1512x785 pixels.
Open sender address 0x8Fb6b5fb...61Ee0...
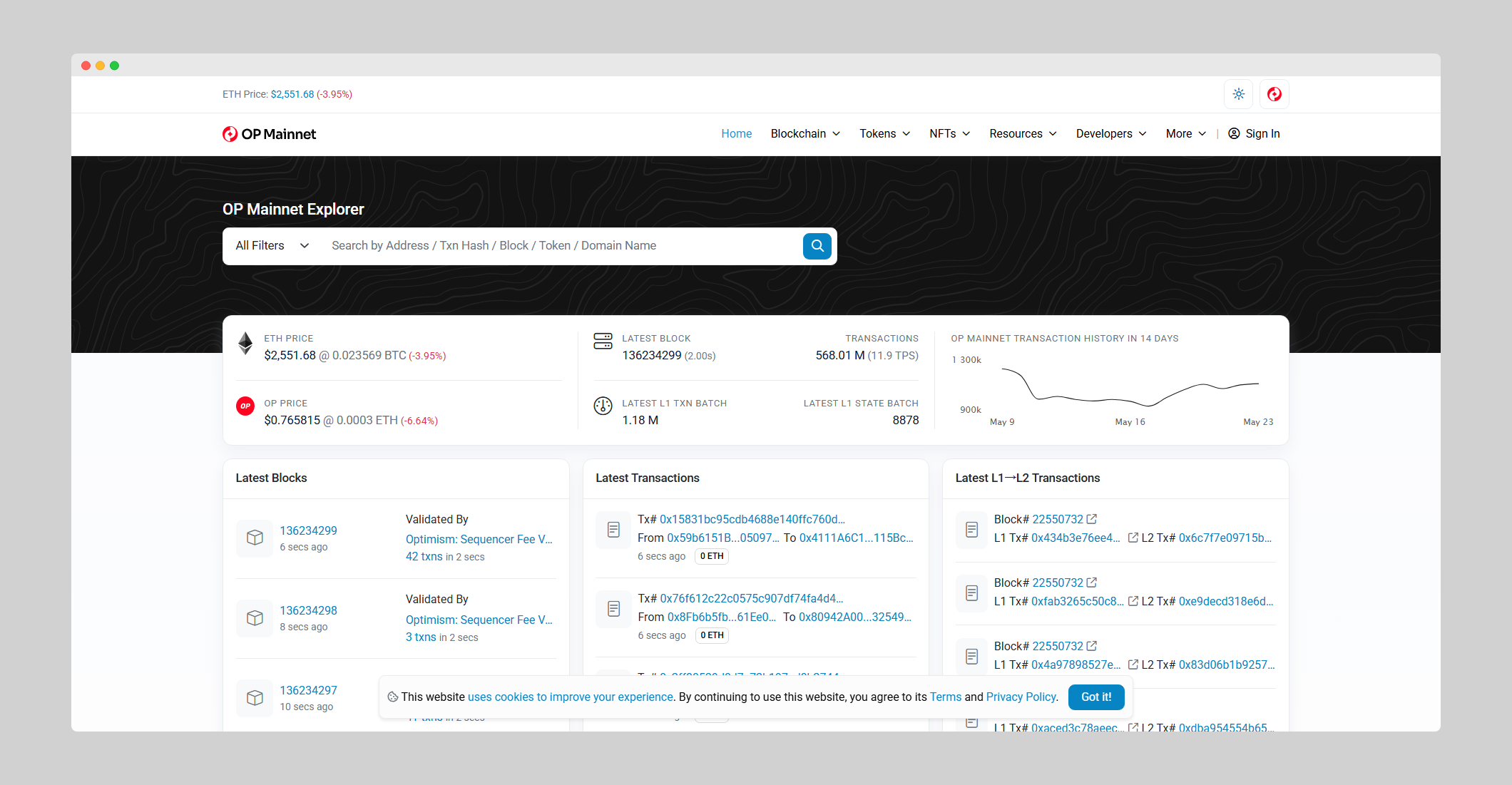click(722, 617)
